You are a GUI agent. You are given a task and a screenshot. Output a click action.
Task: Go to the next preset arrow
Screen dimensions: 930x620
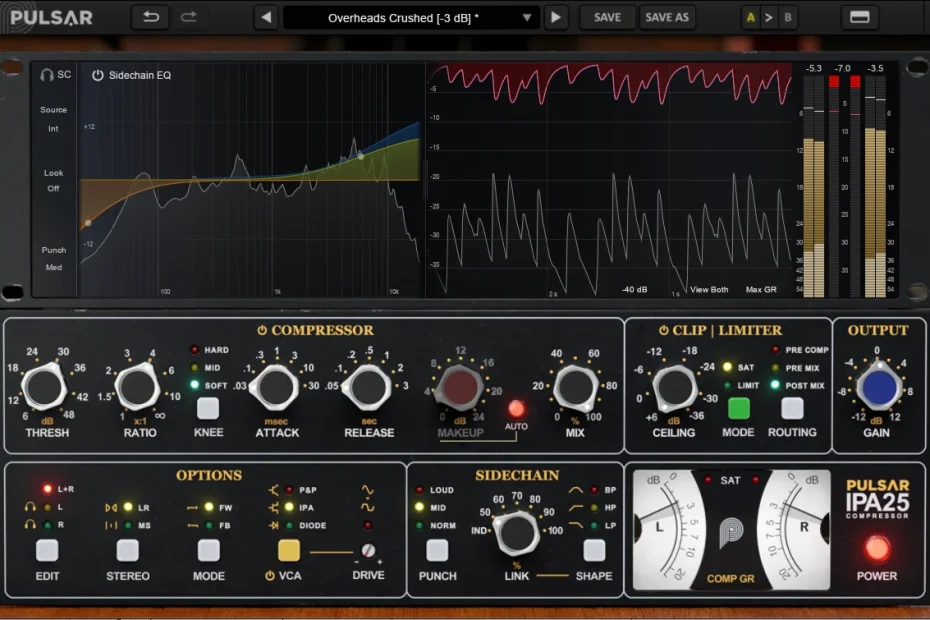point(557,17)
